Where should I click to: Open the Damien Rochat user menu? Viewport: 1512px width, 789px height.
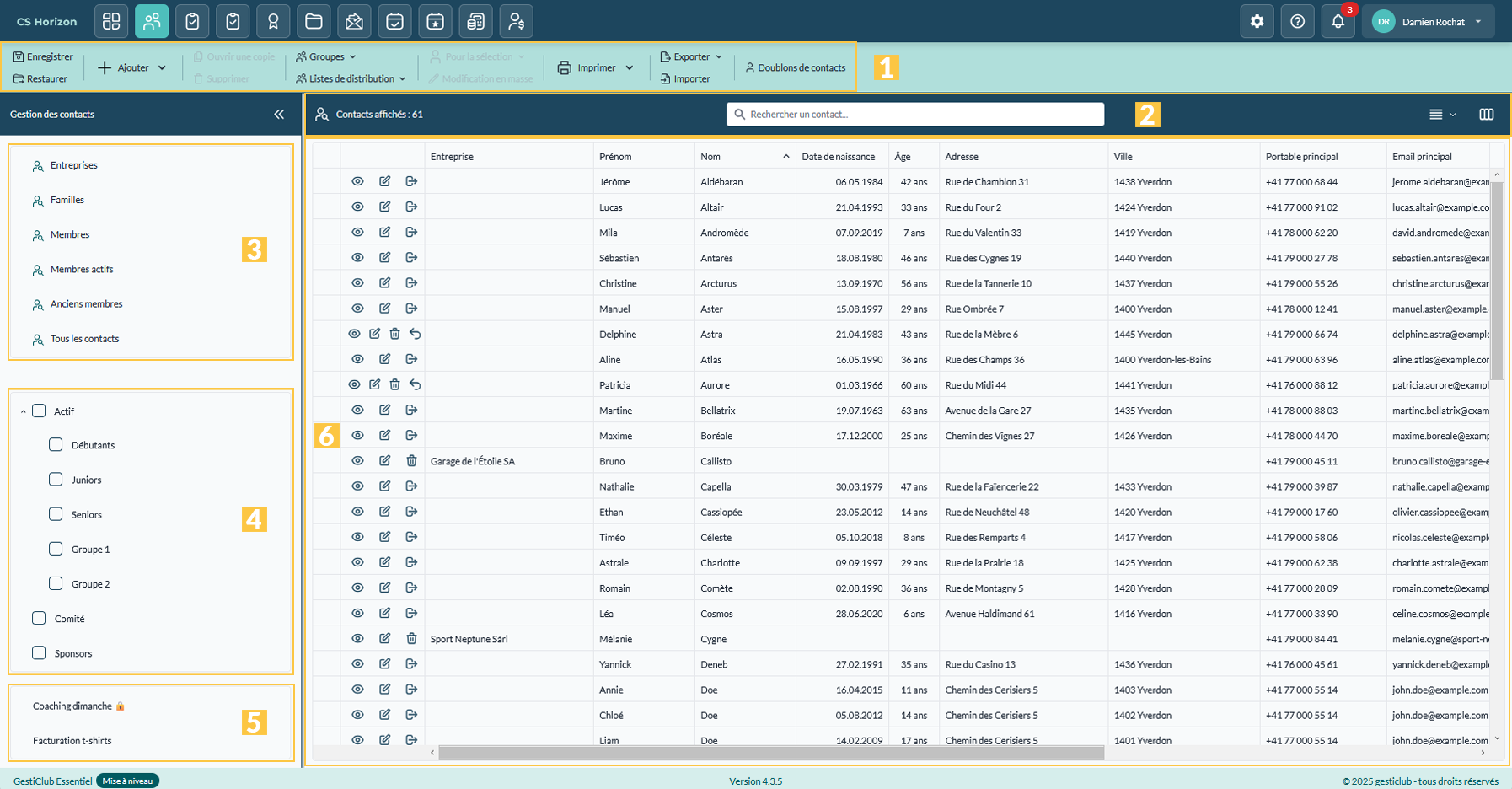tap(1428, 22)
